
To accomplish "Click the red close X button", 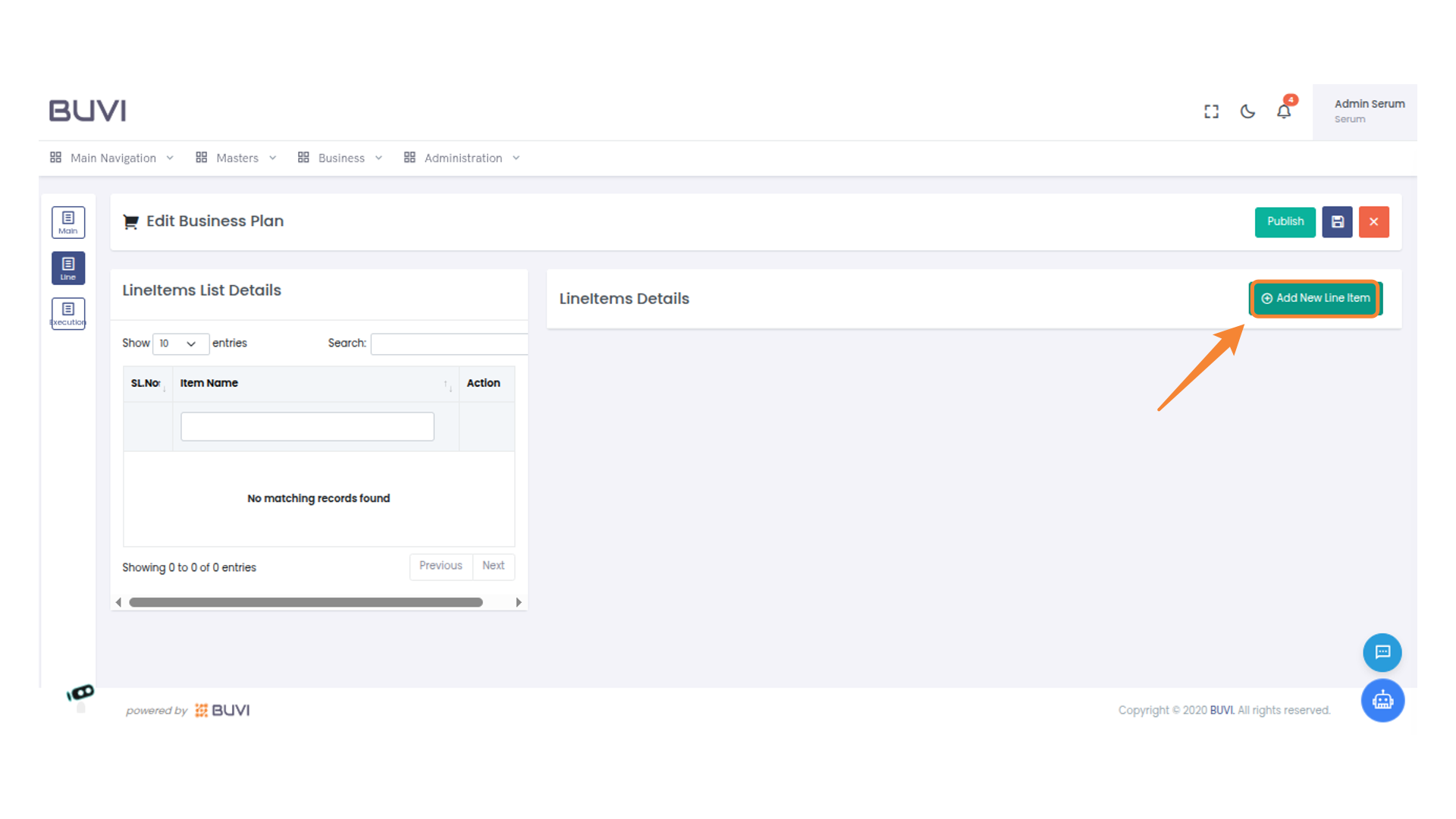I will [x=1373, y=222].
